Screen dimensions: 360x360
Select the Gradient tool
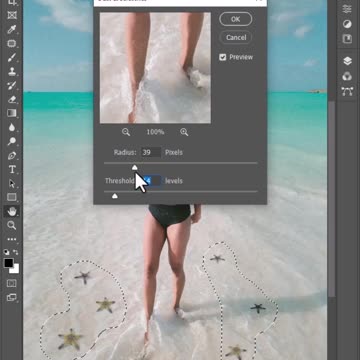pyautogui.click(x=12, y=113)
